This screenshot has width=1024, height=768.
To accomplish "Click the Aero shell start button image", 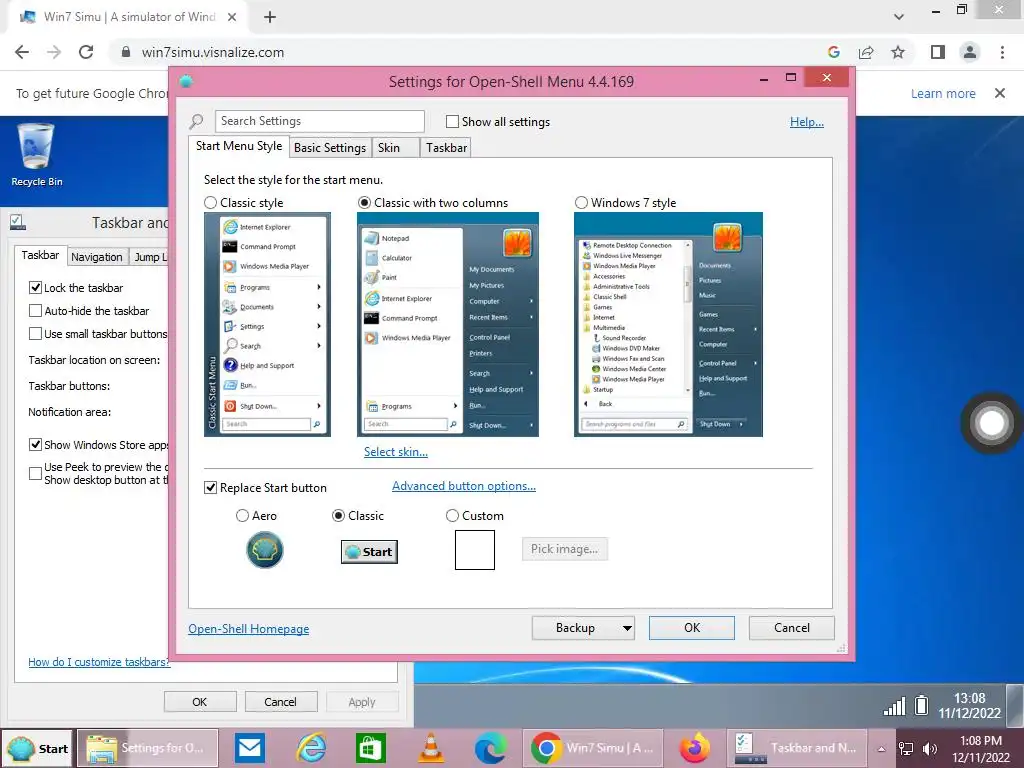I will (264, 550).
